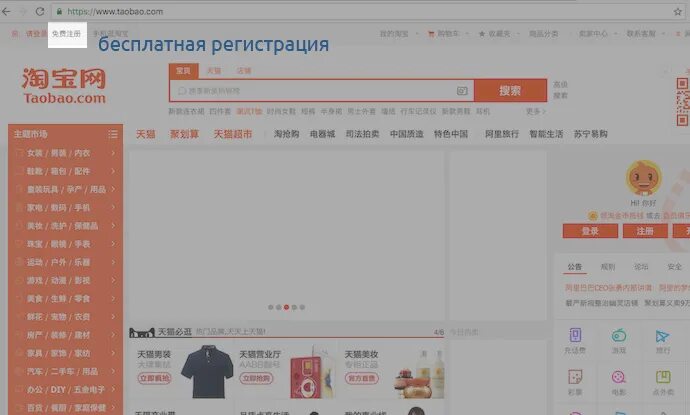Screen dimensions: 690x415
Task: Click the 商品分类 link in top bar
Action: (x=544, y=34)
